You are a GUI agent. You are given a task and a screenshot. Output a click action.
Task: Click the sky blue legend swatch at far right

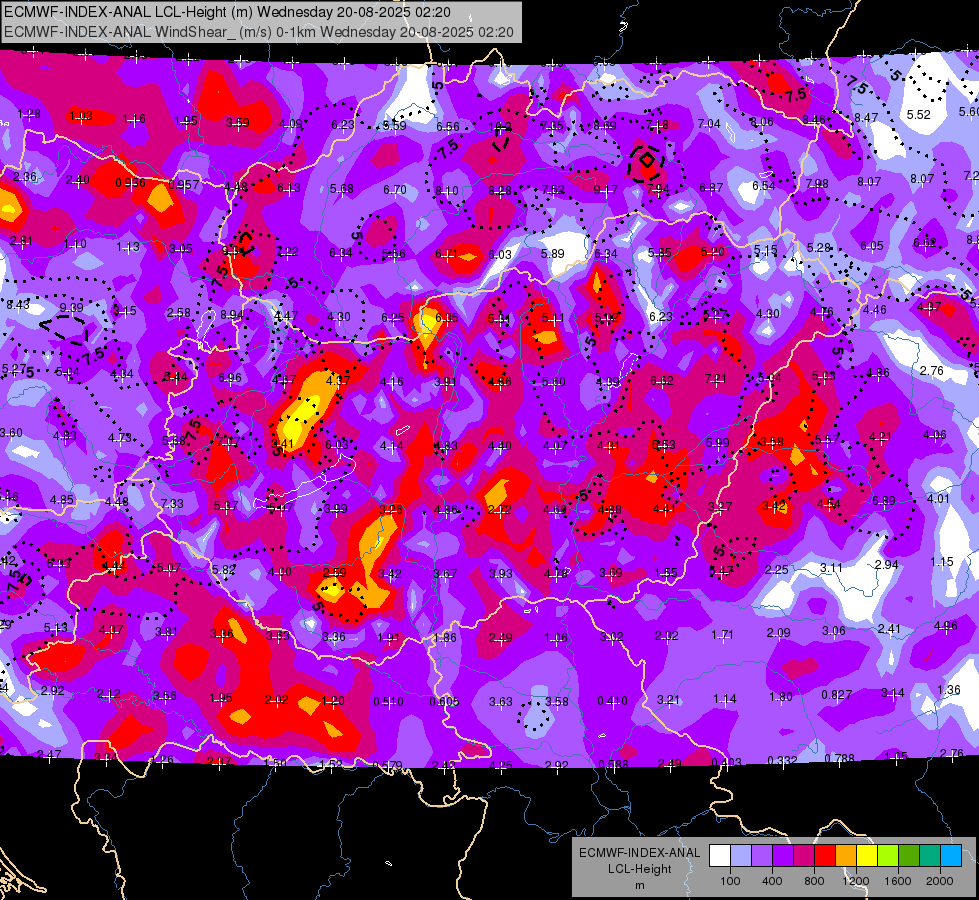[951, 855]
